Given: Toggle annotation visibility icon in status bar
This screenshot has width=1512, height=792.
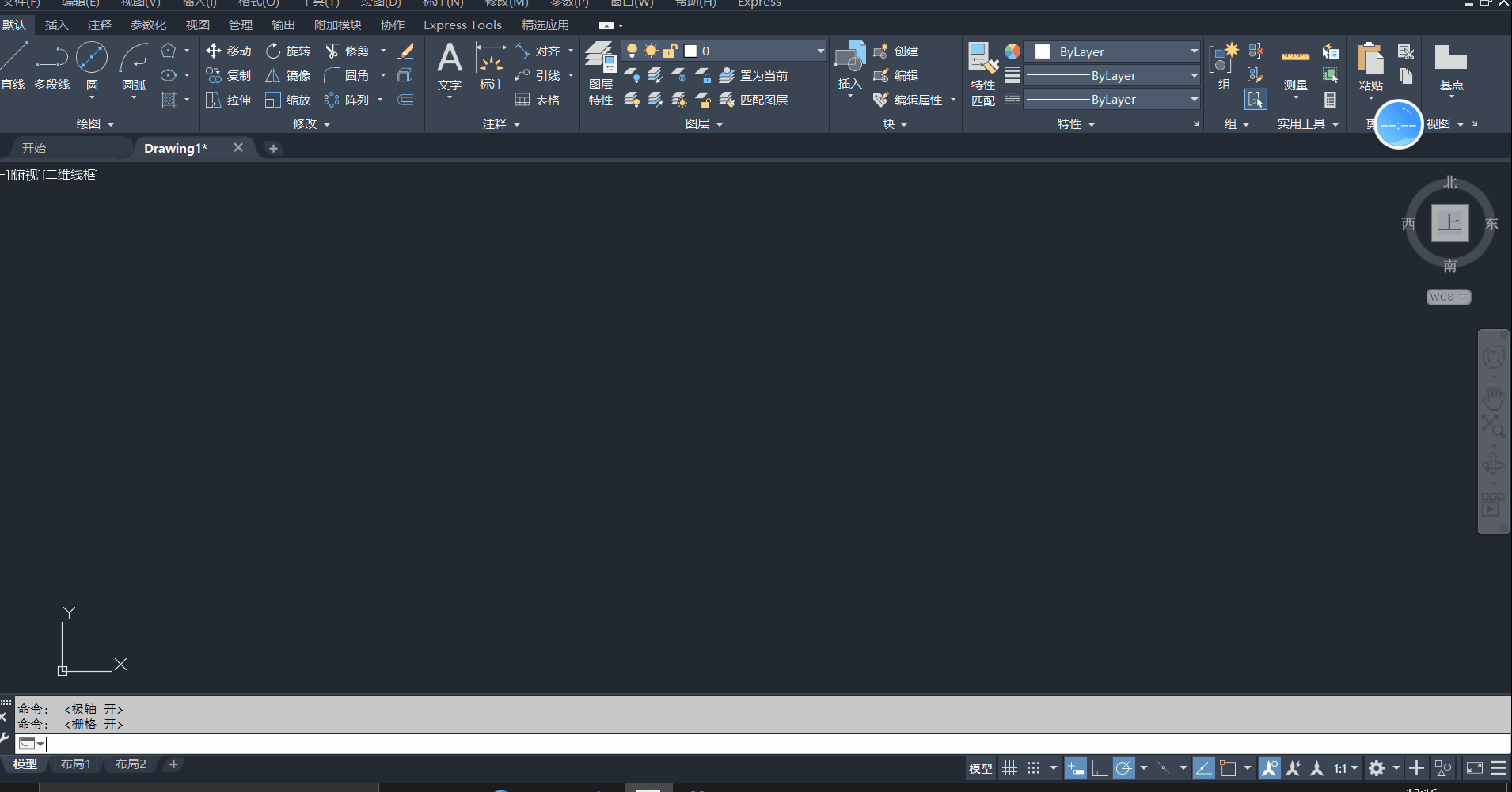Looking at the screenshot, I should [1269, 768].
